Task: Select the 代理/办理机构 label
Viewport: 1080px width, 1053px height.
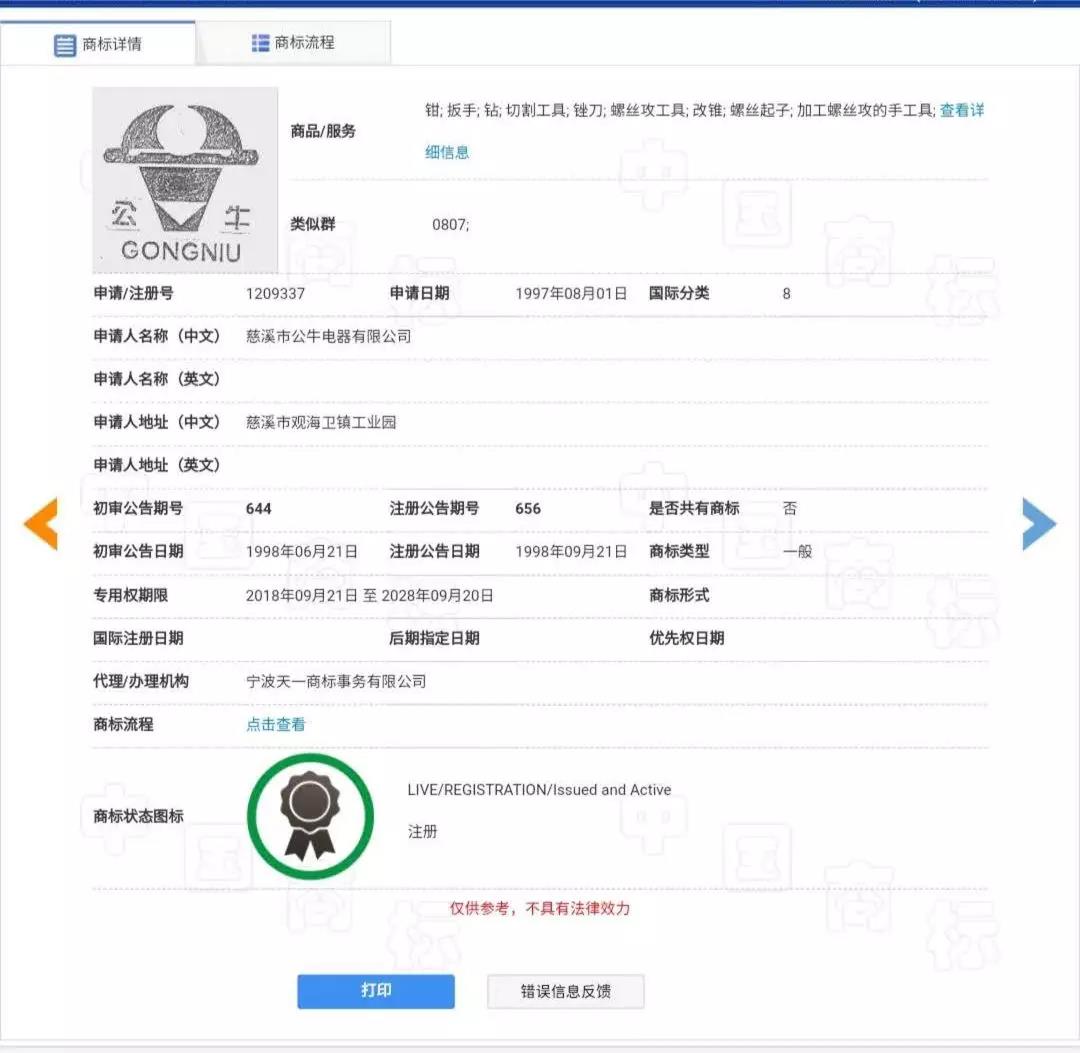Action: tap(141, 681)
